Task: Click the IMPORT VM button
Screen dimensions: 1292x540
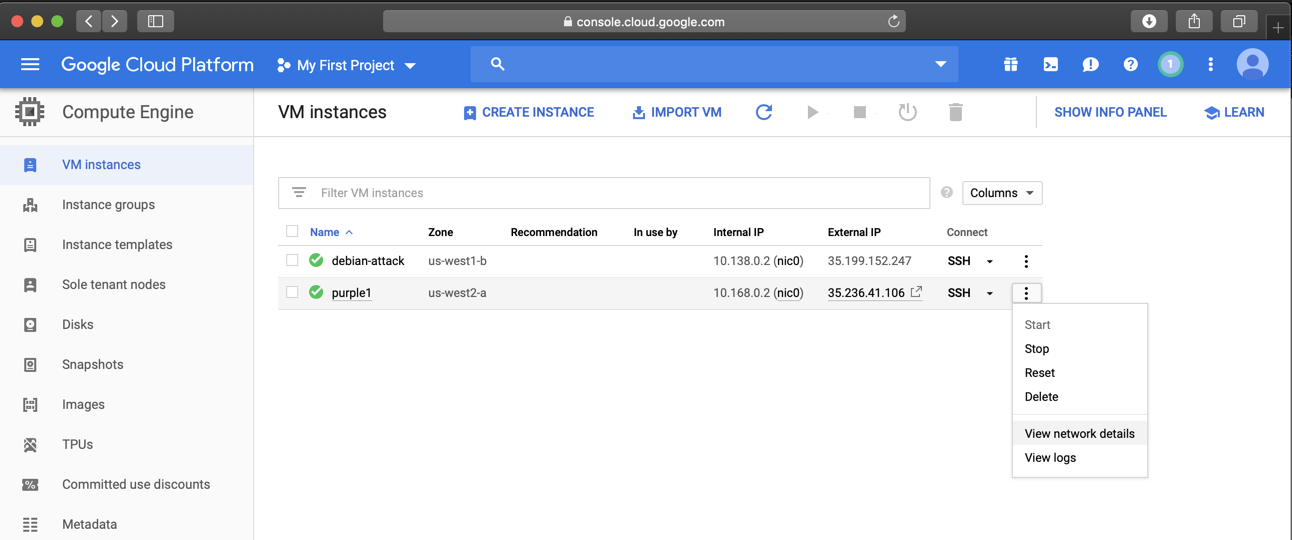Action: [677, 112]
